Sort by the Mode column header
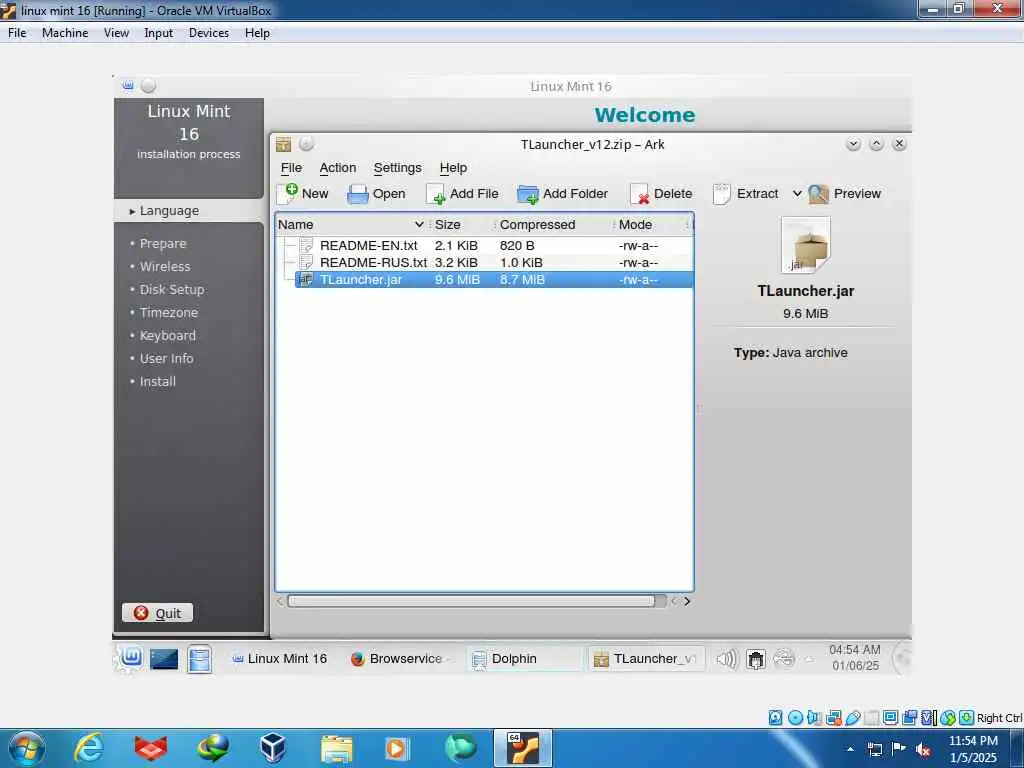The image size is (1024, 768). pyautogui.click(x=652, y=225)
